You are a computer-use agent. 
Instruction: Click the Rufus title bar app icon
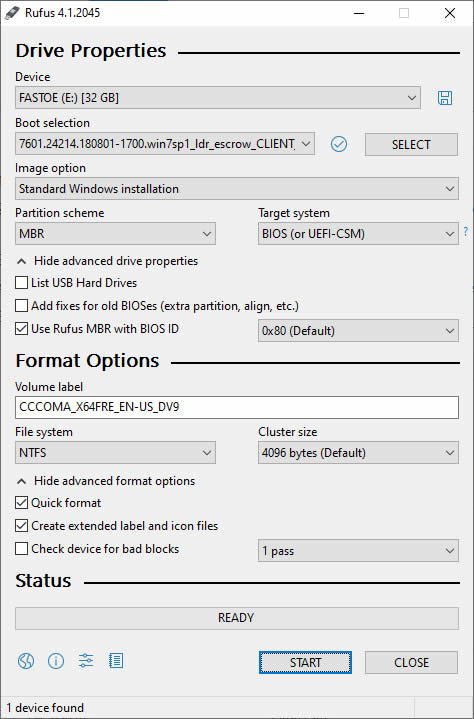13,13
